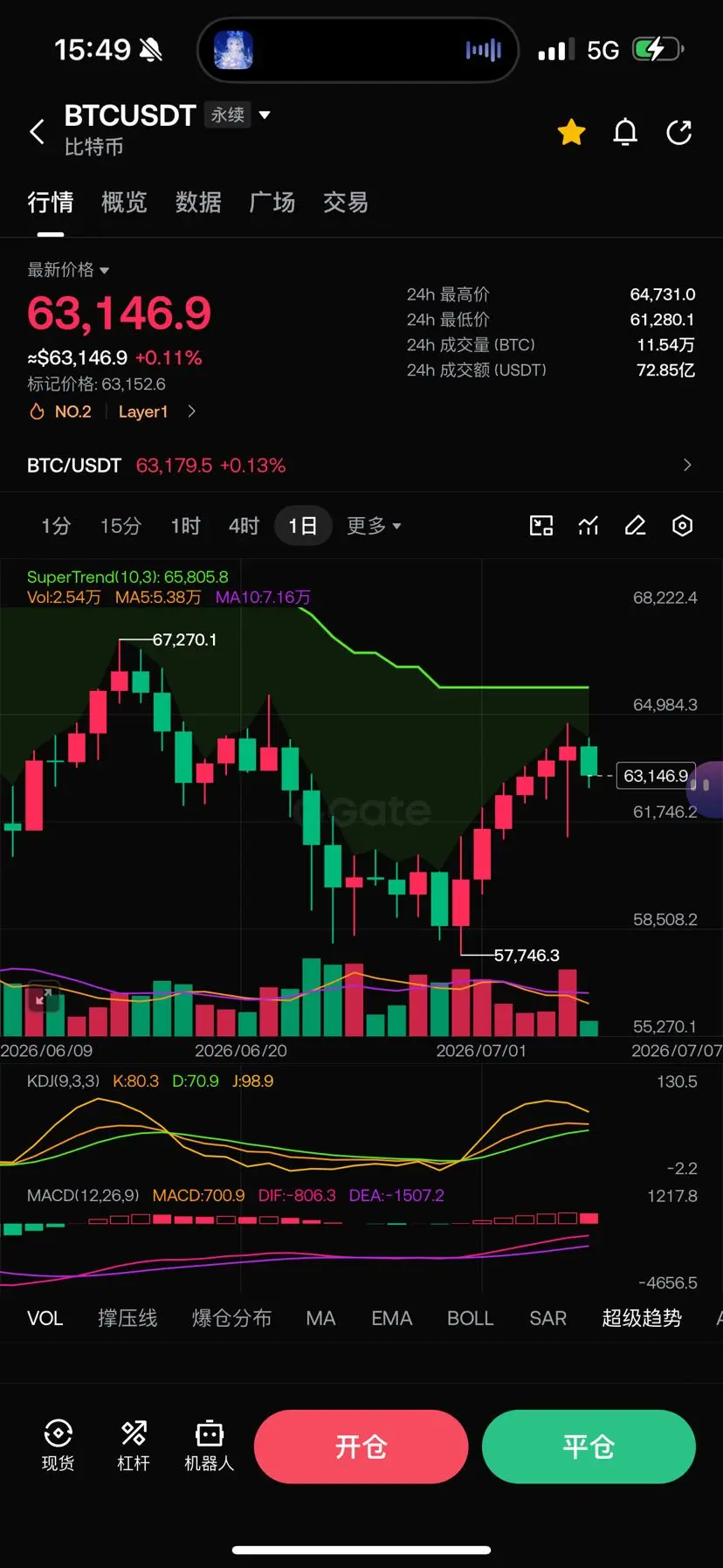
Task: Tap the 63,146.9 current price tag on chart
Action: click(x=656, y=776)
